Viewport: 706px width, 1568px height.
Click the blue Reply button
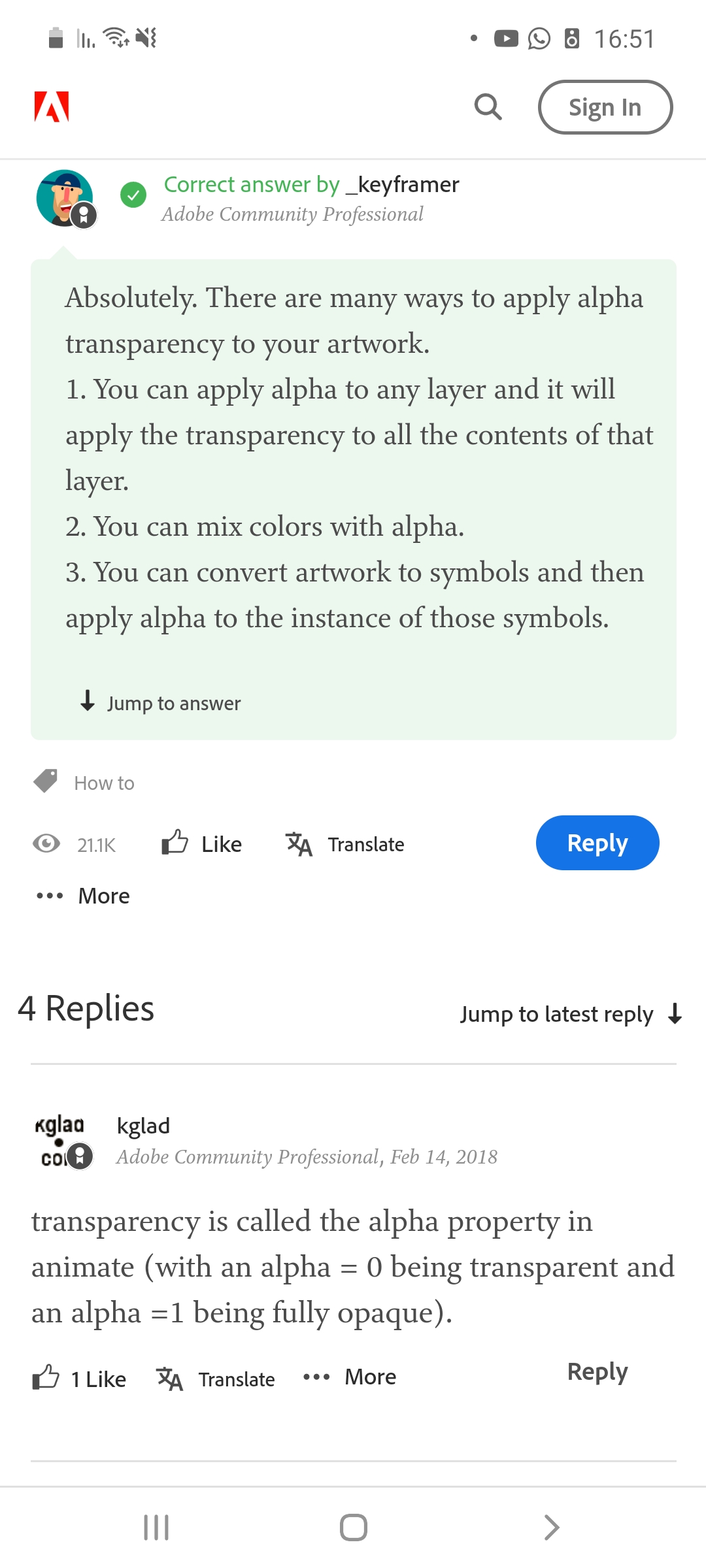[x=597, y=843]
